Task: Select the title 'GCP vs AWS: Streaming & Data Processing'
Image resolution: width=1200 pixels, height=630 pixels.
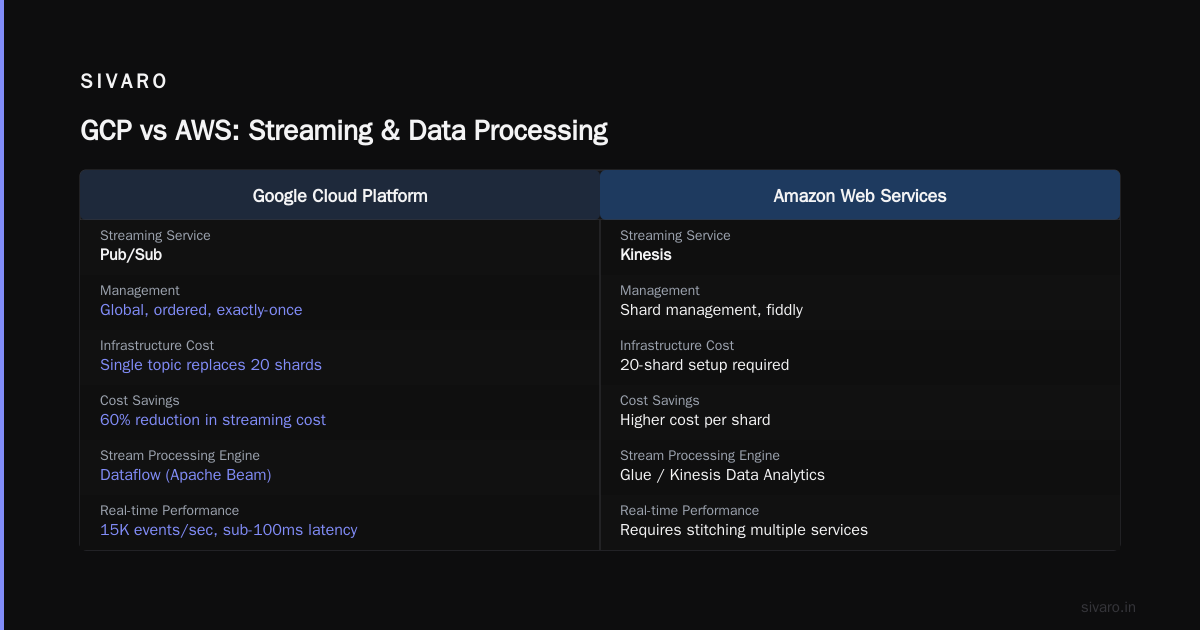Action: 344,131
